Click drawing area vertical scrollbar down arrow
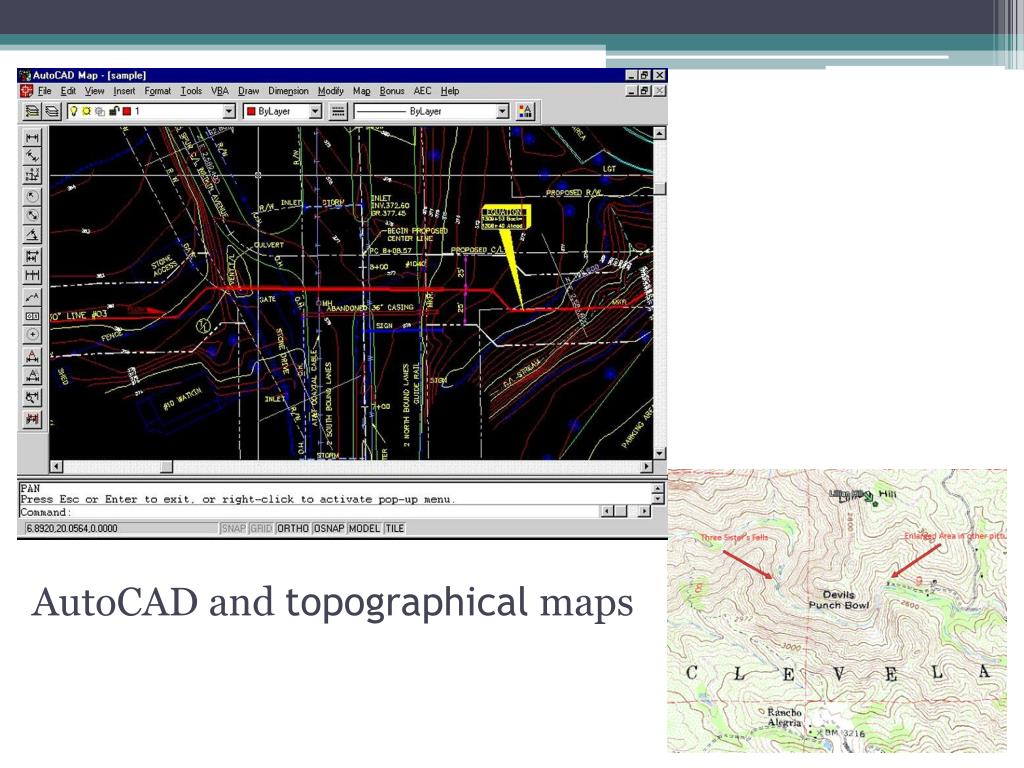The width and height of the screenshot is (1024, 768). tap(660, 453)
